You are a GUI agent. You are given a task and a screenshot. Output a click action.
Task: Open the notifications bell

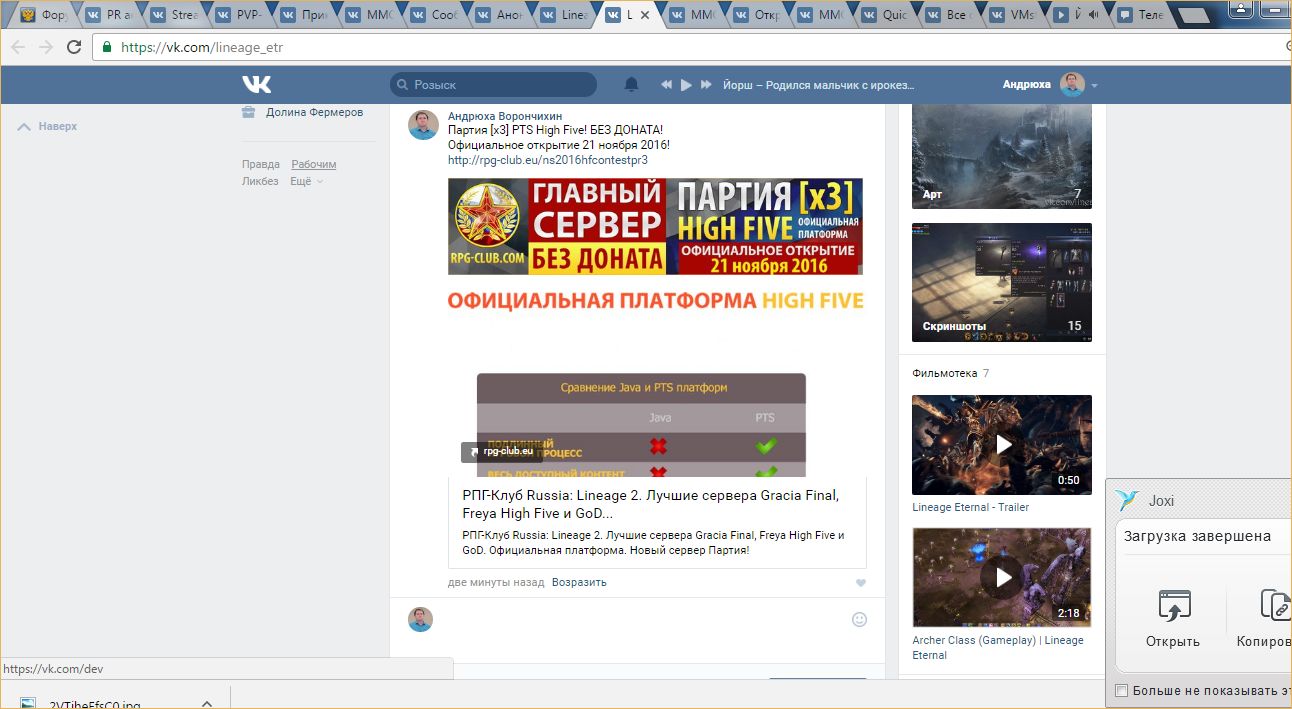point(631,85)
